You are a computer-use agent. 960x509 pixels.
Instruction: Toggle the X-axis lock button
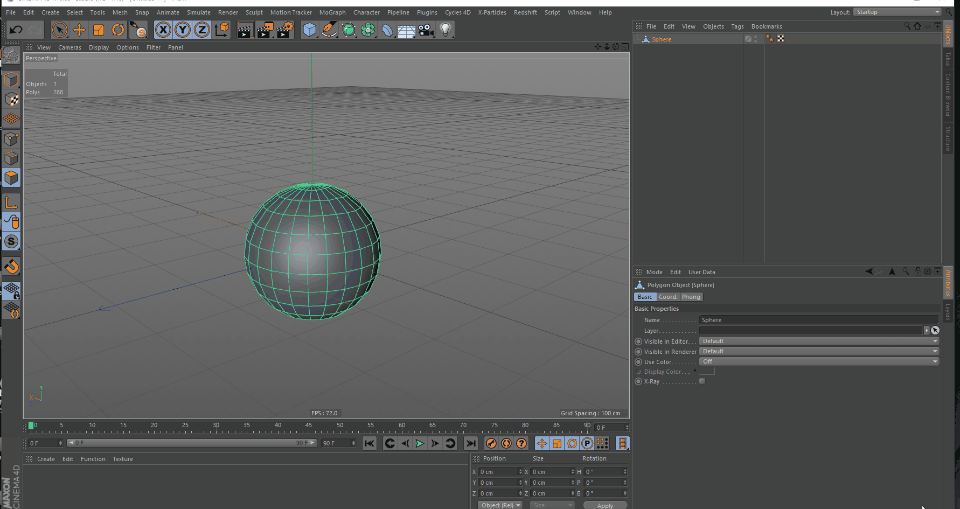(162, 30)
